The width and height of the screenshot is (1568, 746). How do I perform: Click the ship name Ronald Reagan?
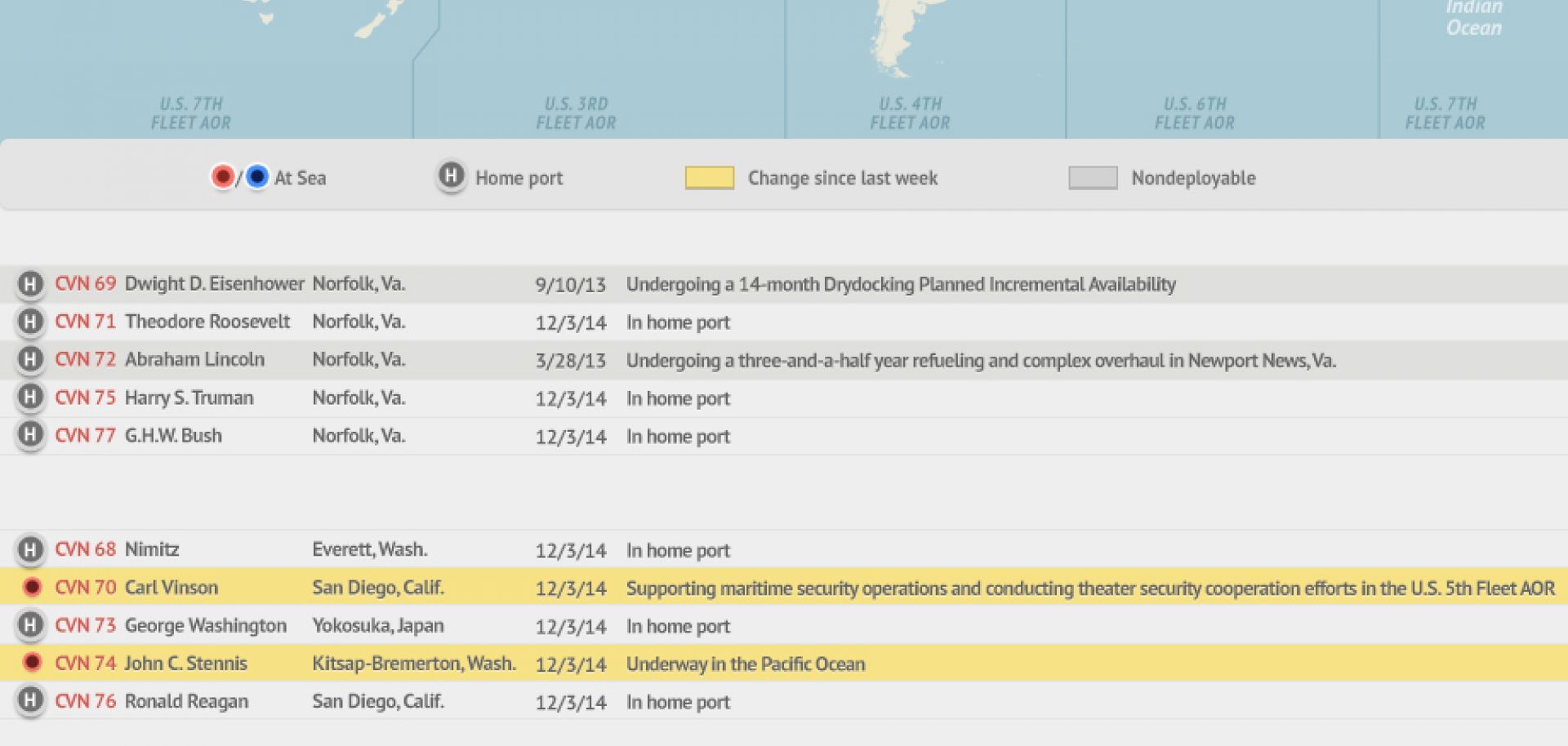click(x=186, y=701)
